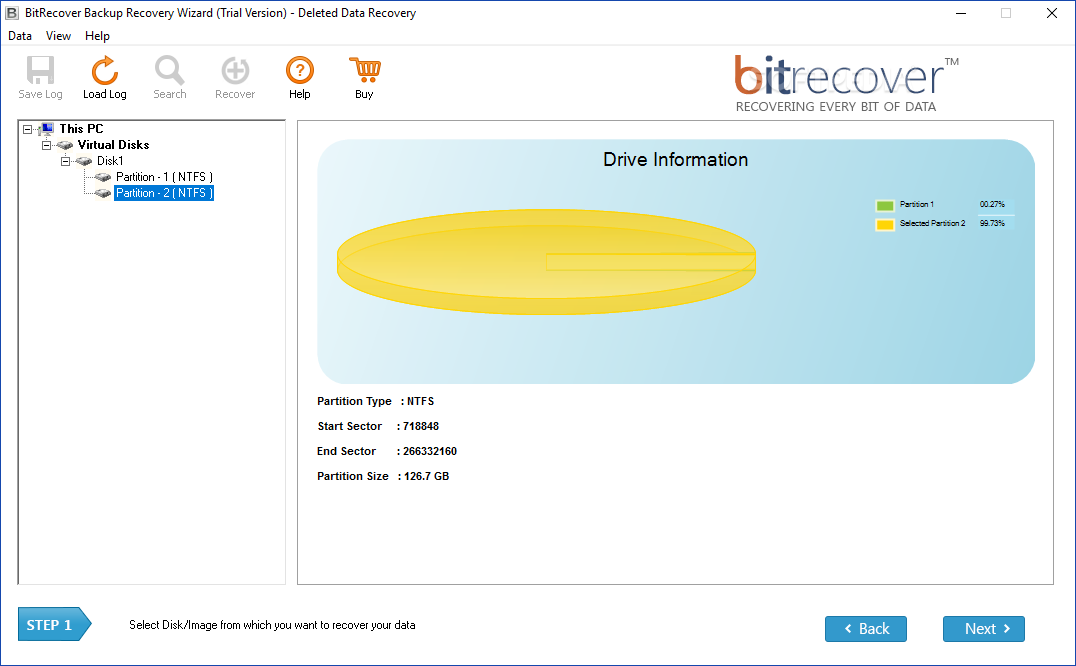Click the This PC computer icon
The image size is (1076, 666).
47,128
